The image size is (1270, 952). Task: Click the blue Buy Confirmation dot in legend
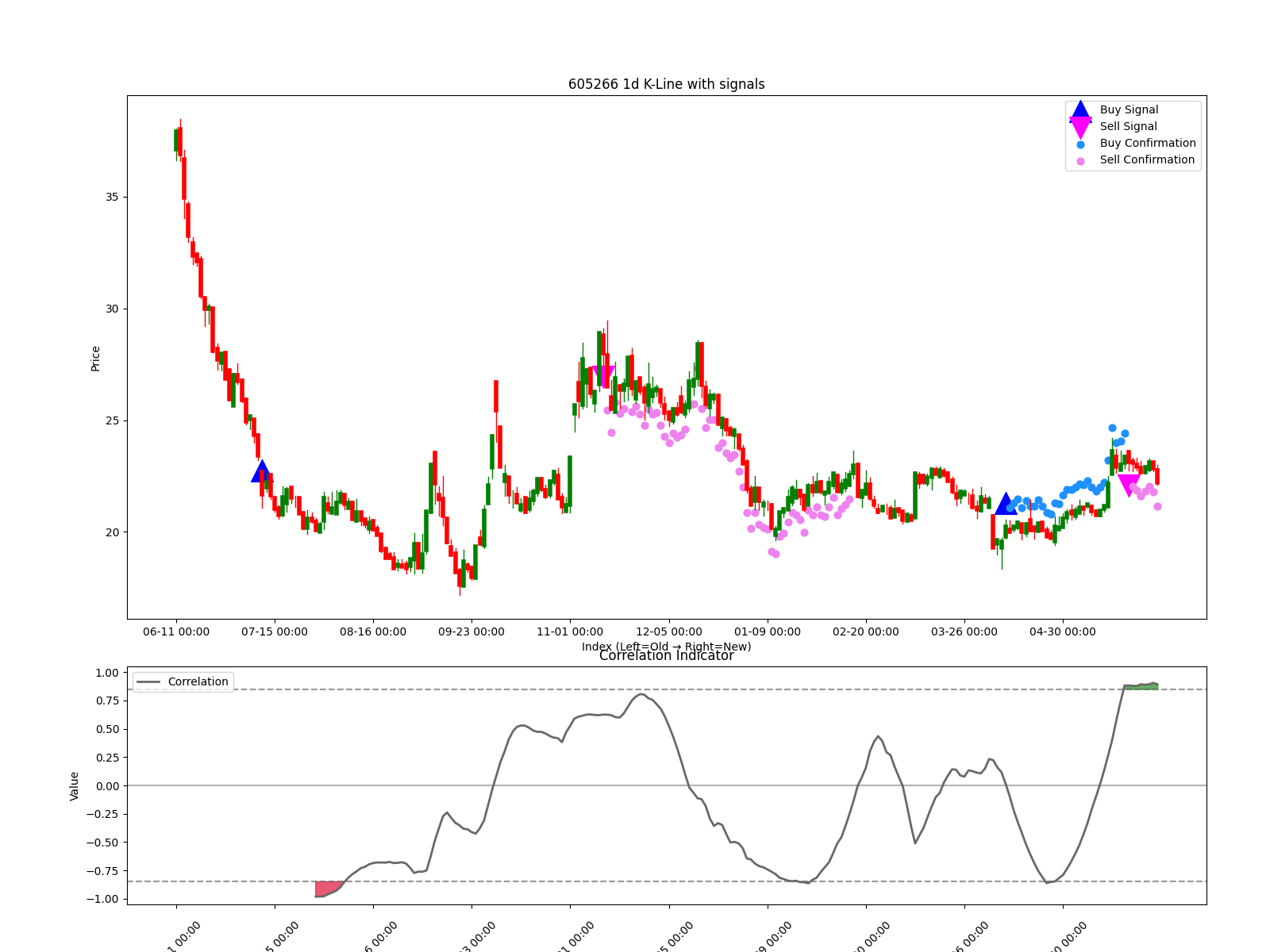point(1080,144)
